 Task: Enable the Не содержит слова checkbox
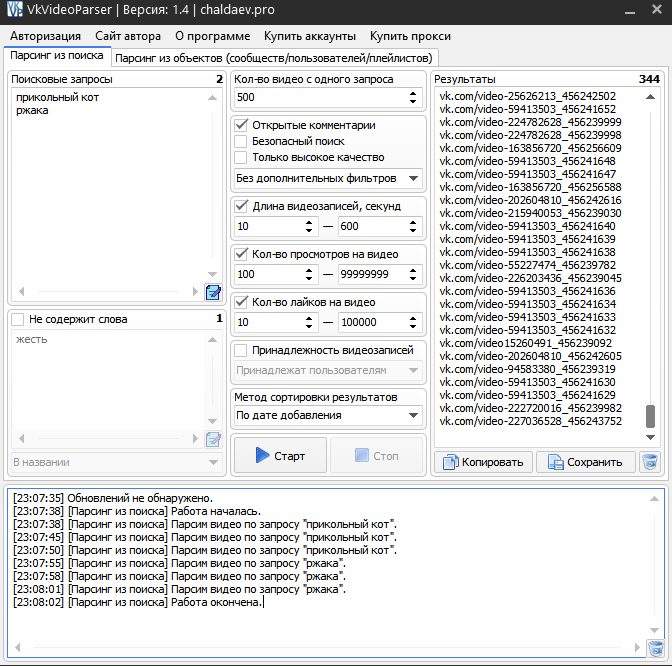pyautogui.click(x=18, y=319)
